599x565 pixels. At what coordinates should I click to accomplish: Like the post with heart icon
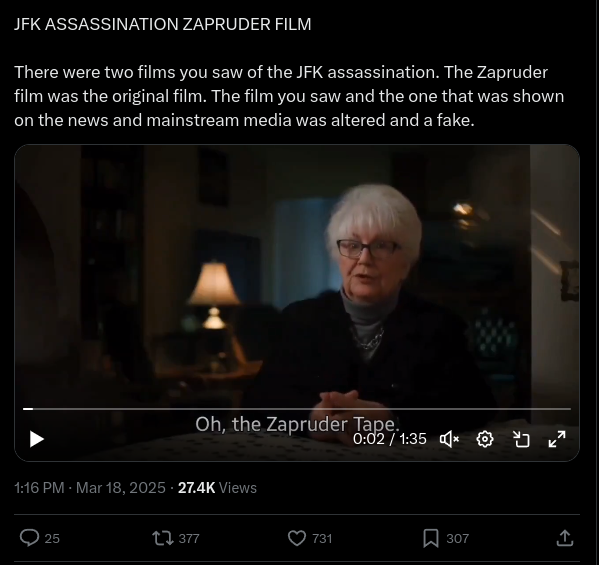(297, 538)
